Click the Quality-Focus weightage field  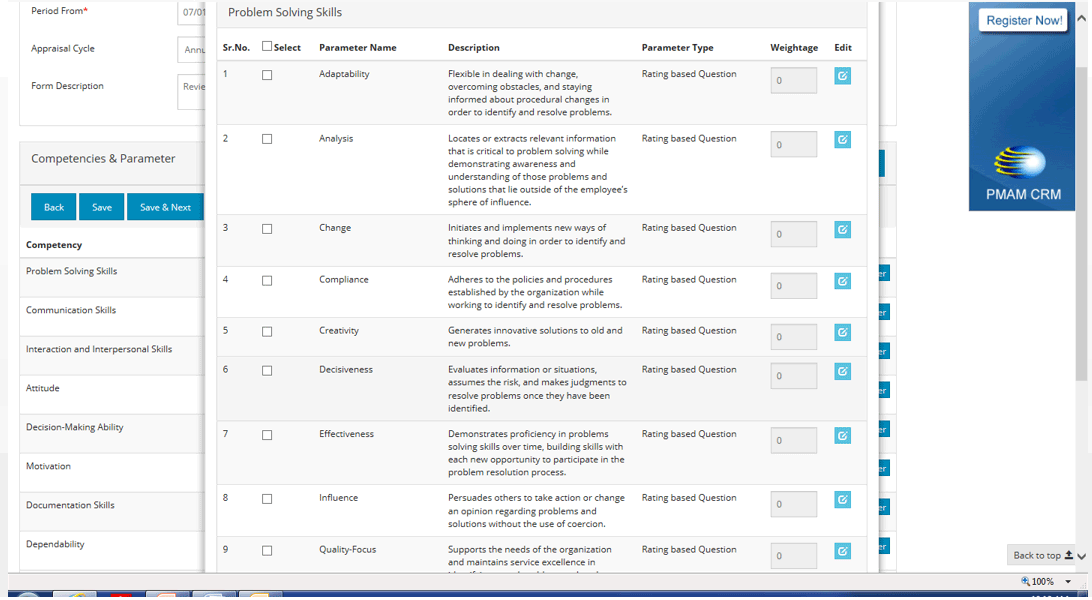coord(793,556)
